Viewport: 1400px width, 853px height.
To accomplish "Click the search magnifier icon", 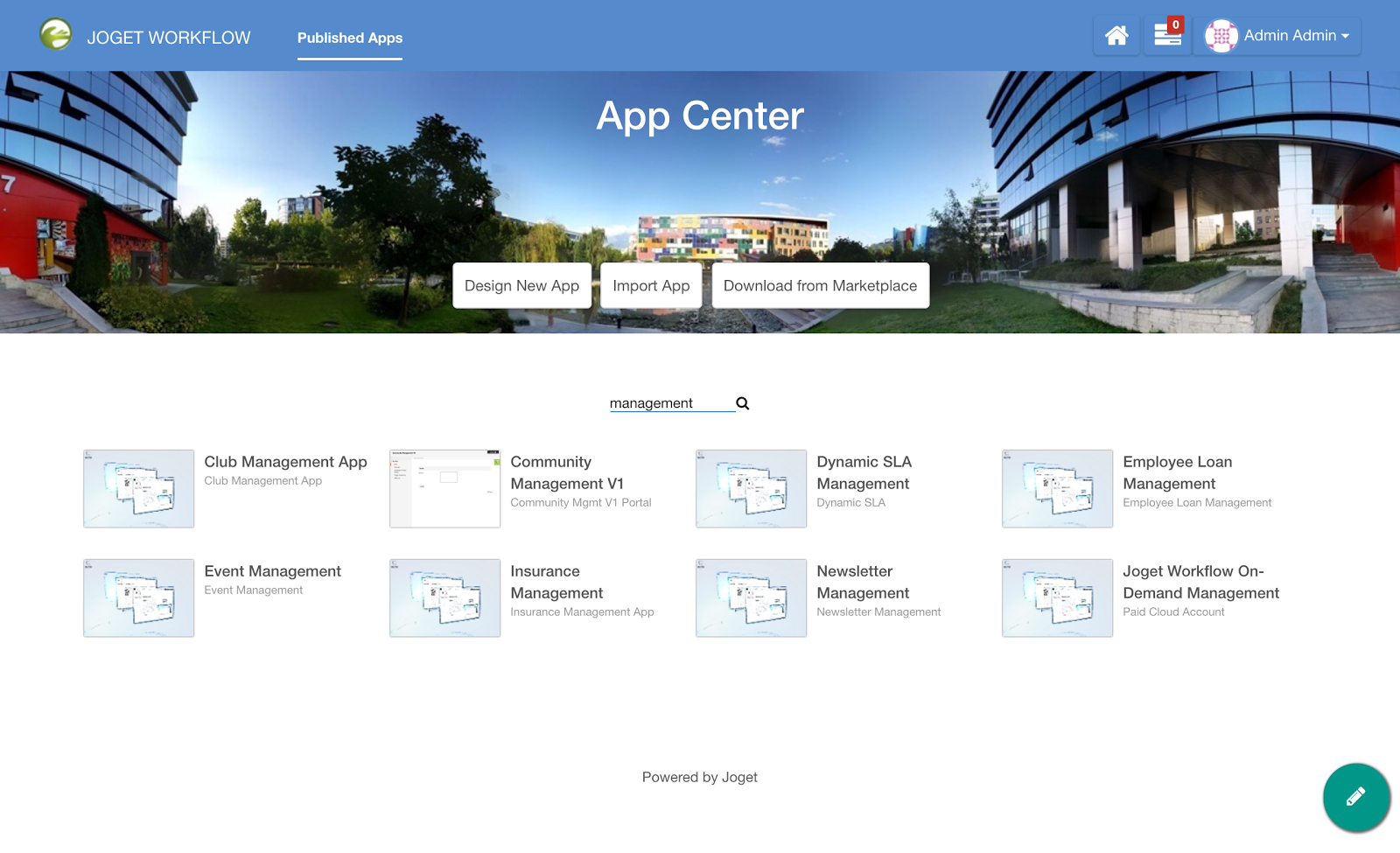I will coord(743,403).
